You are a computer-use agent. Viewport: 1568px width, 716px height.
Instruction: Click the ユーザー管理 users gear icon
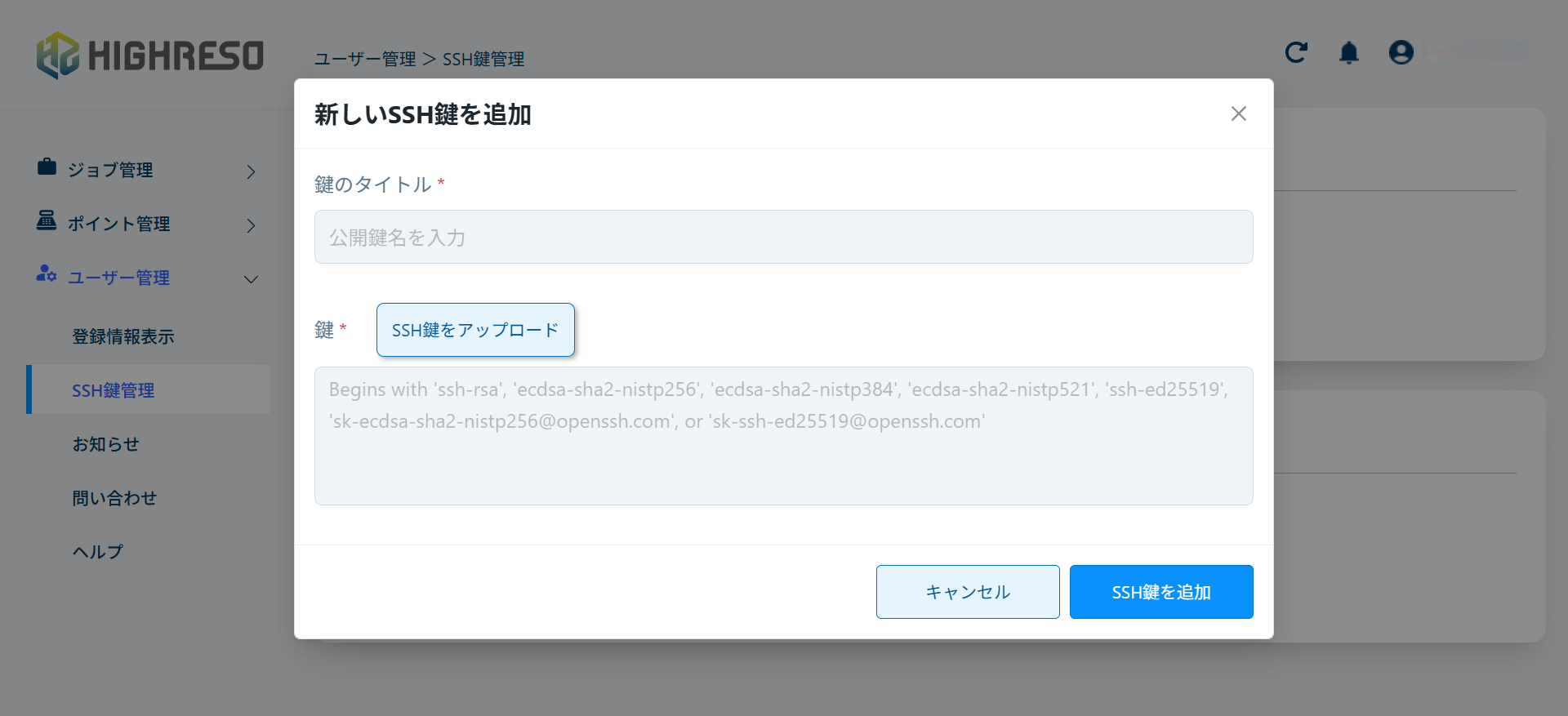pos(47,274)
